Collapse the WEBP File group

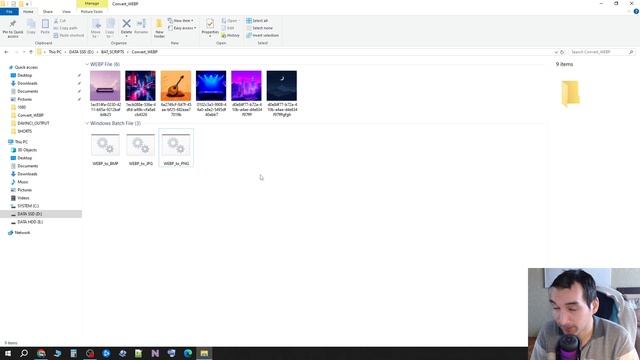click(x=87, y=64)
